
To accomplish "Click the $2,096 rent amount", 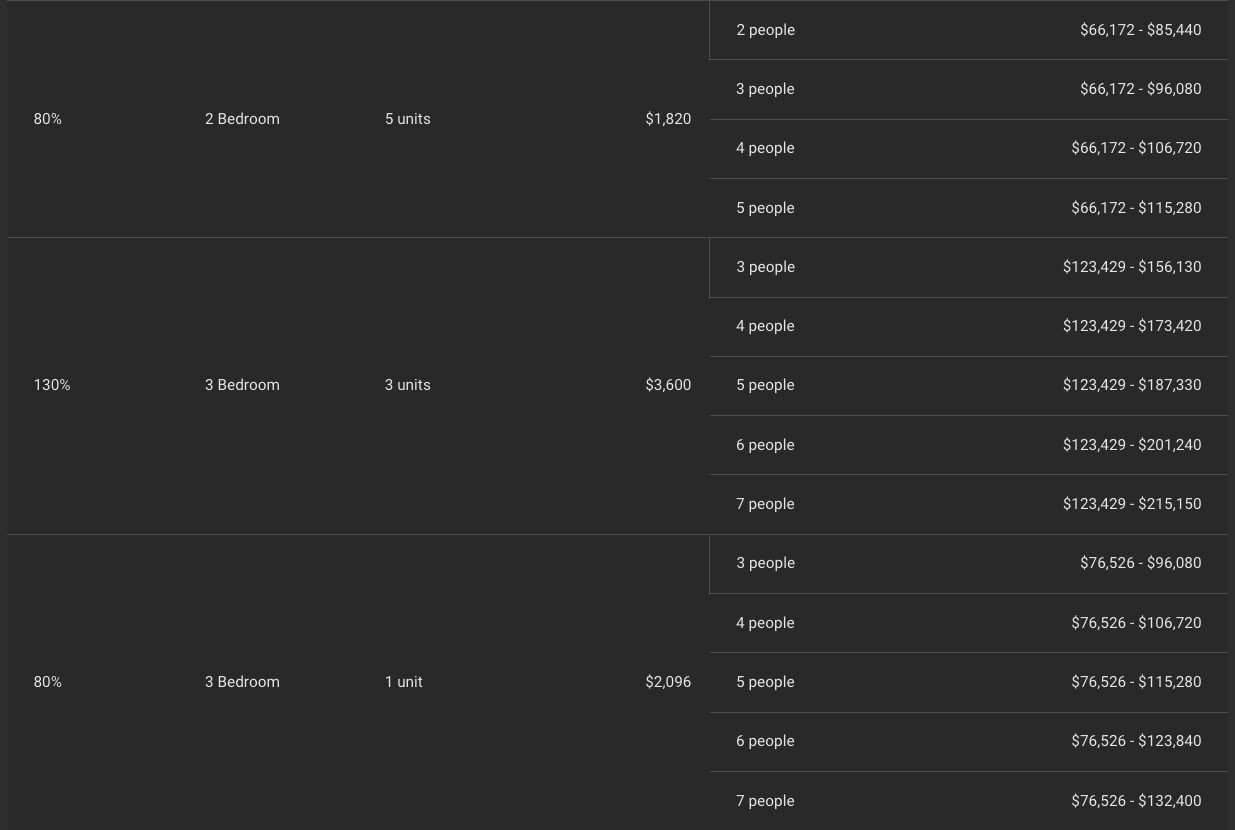I will coord(668,682).
